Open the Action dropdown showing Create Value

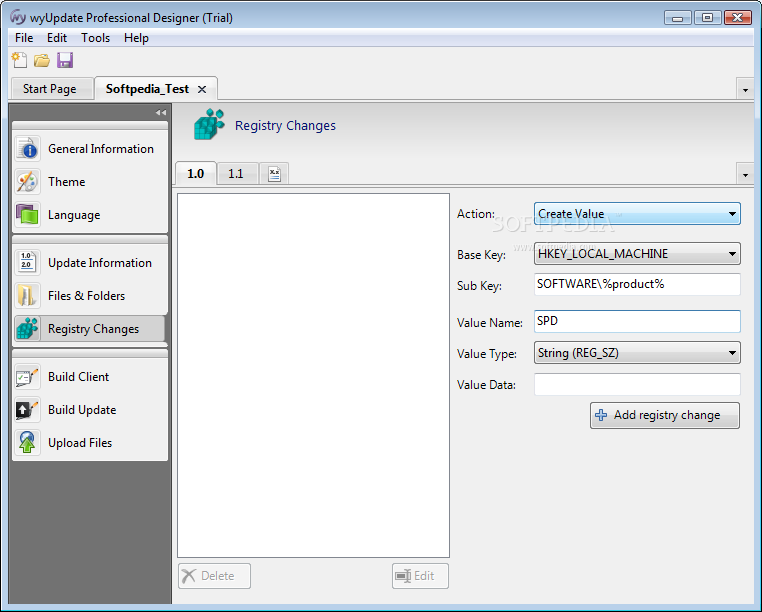point(637,214)
